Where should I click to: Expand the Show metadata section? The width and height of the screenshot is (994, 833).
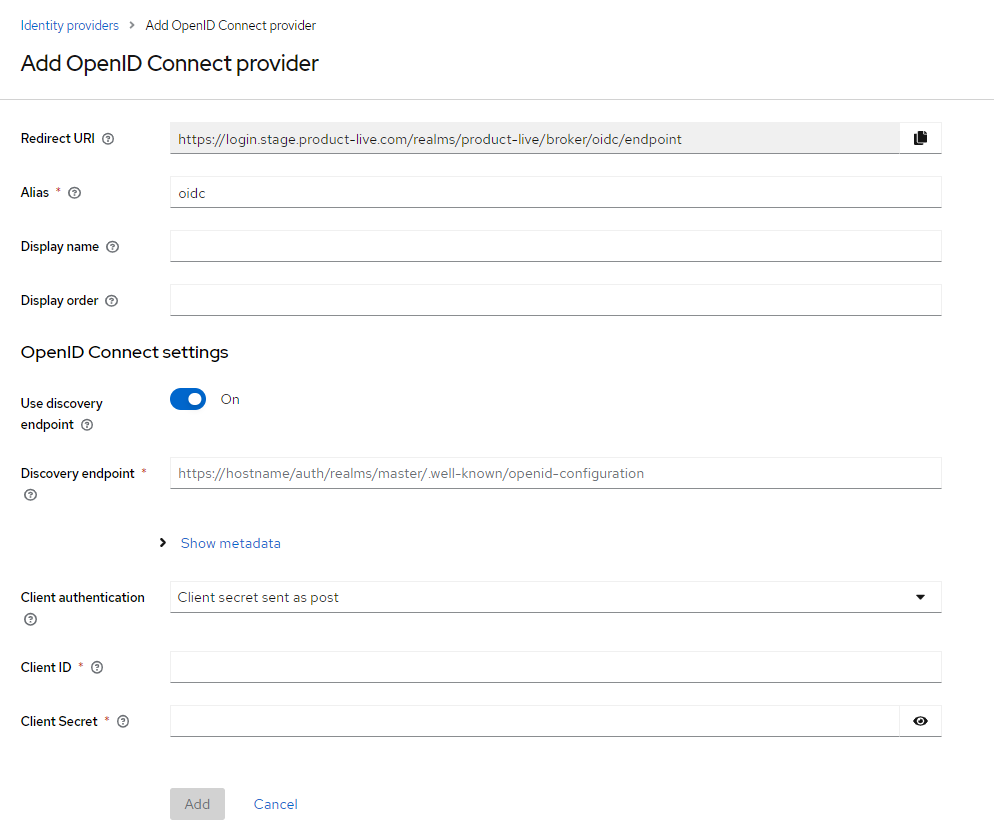coord(230,543)
